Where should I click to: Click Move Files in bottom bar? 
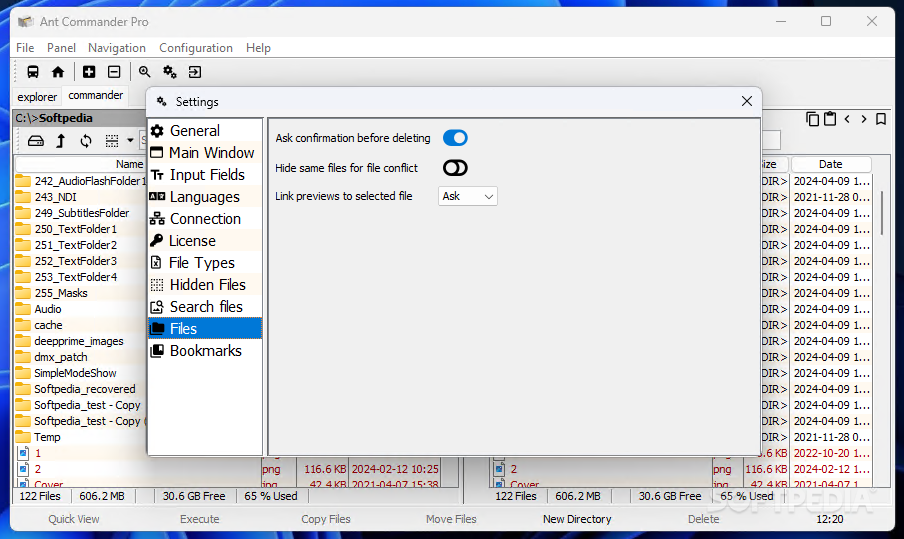pyautogui.click(x=451, y=519)
